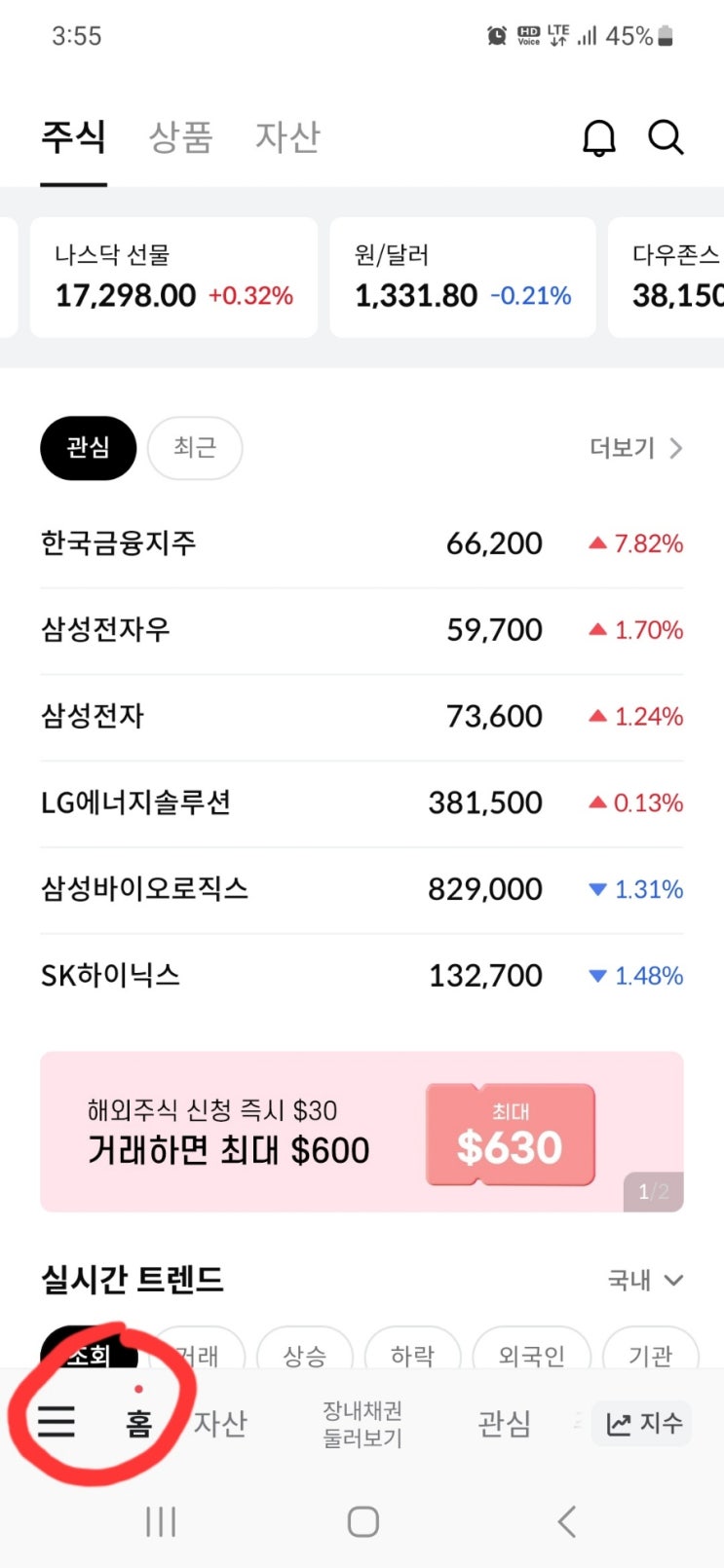The image size is (724, 1568).
Task: Open Android recent apps icon
Action: coord(161,1521)
